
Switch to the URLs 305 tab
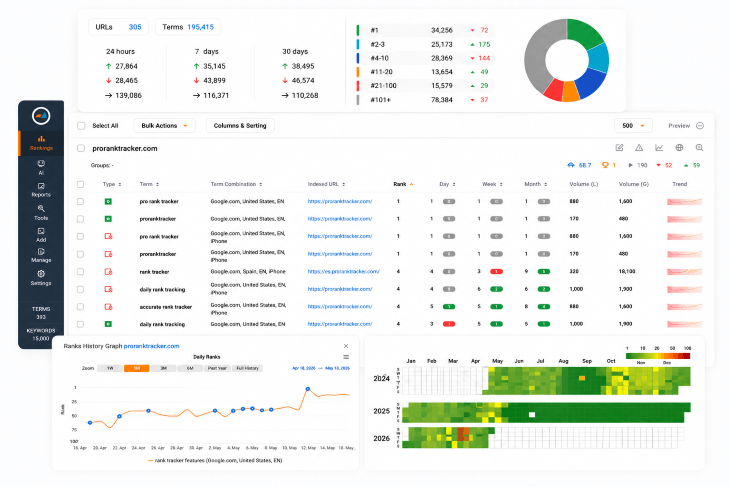point(118,27)
